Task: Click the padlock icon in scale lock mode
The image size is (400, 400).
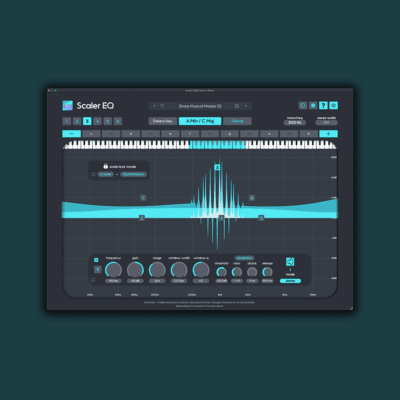Action: (x=106, y=166)
